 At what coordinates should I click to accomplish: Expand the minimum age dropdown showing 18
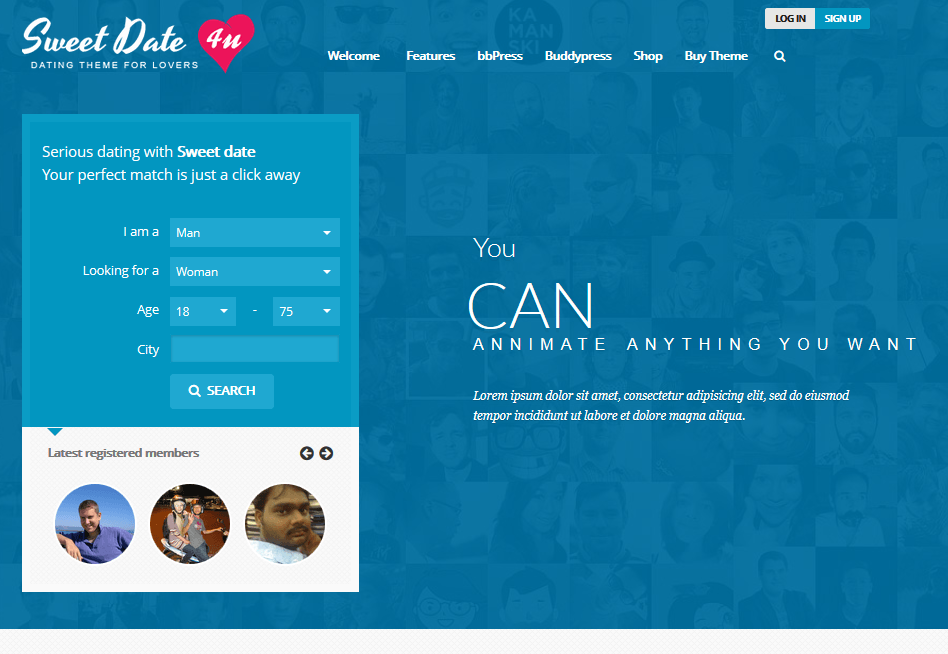[x=203, y=311]
